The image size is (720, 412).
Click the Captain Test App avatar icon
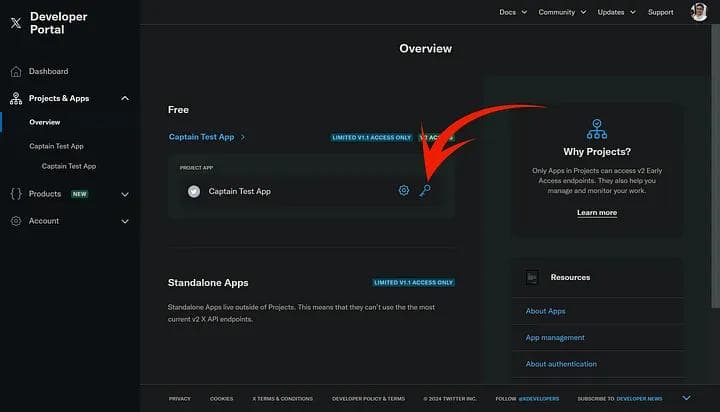click(x=194, y=191)
